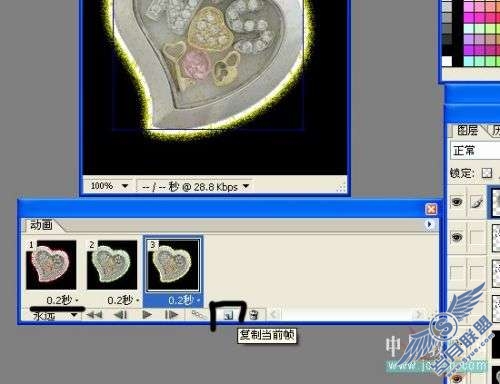Screen dimensions: 500x384
Task: Switch to the 动画 tab
Action: click(x=41, y=225)
